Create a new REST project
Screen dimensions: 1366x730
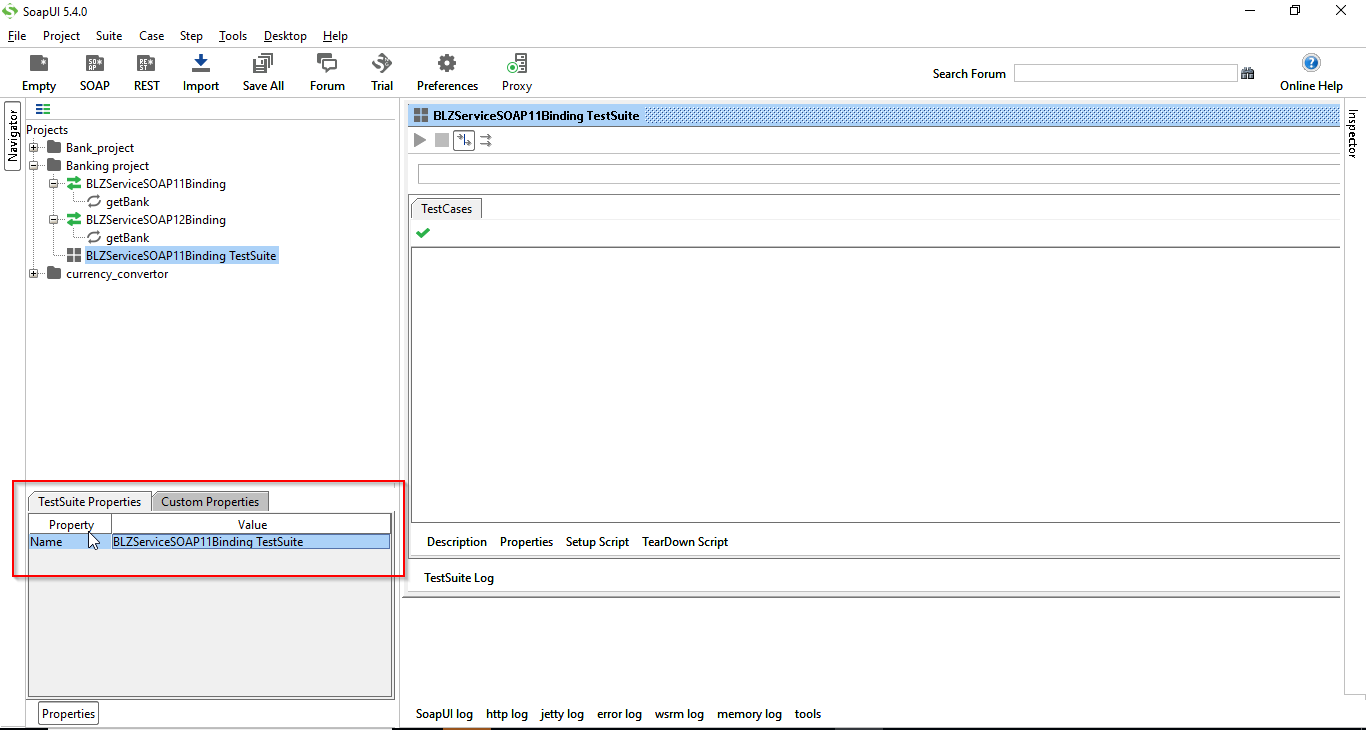click(x=146, y=71)
